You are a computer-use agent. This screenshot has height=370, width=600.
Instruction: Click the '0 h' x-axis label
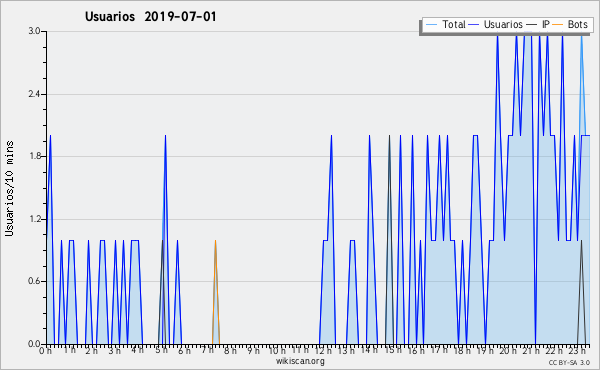46,350
